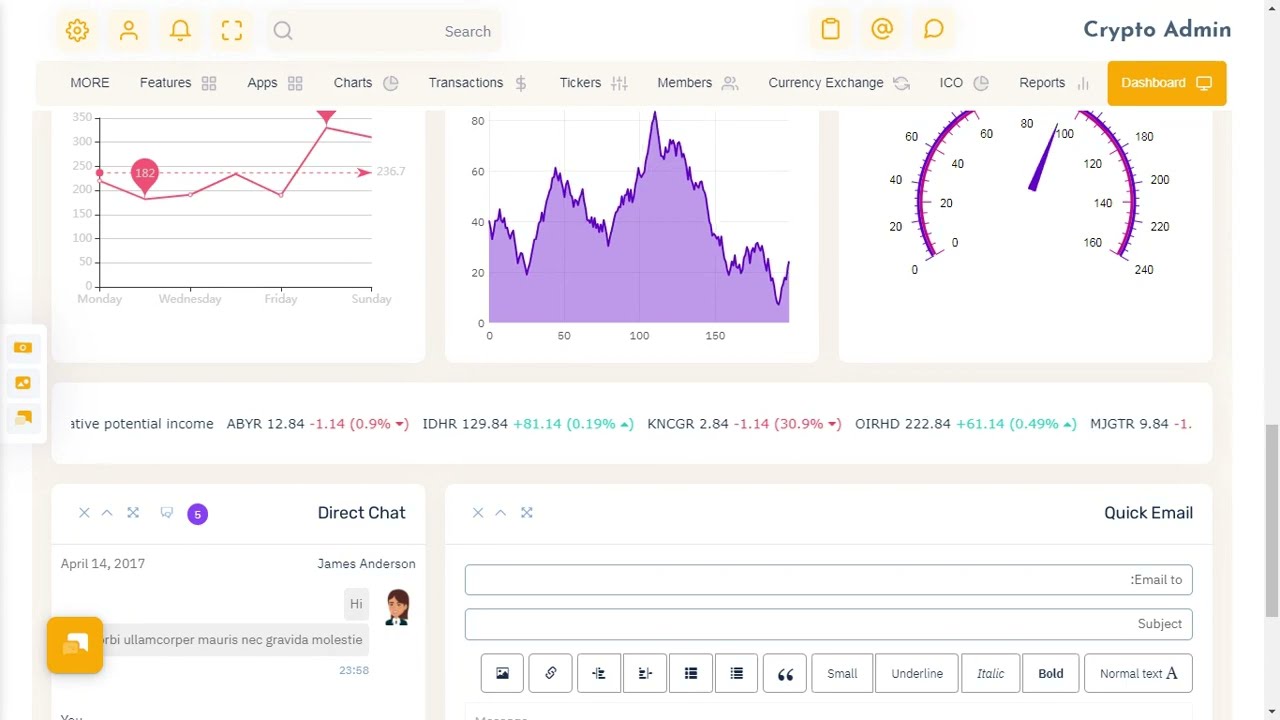
Task: Click the 236.7 average line label
Action: coord(391,172)
